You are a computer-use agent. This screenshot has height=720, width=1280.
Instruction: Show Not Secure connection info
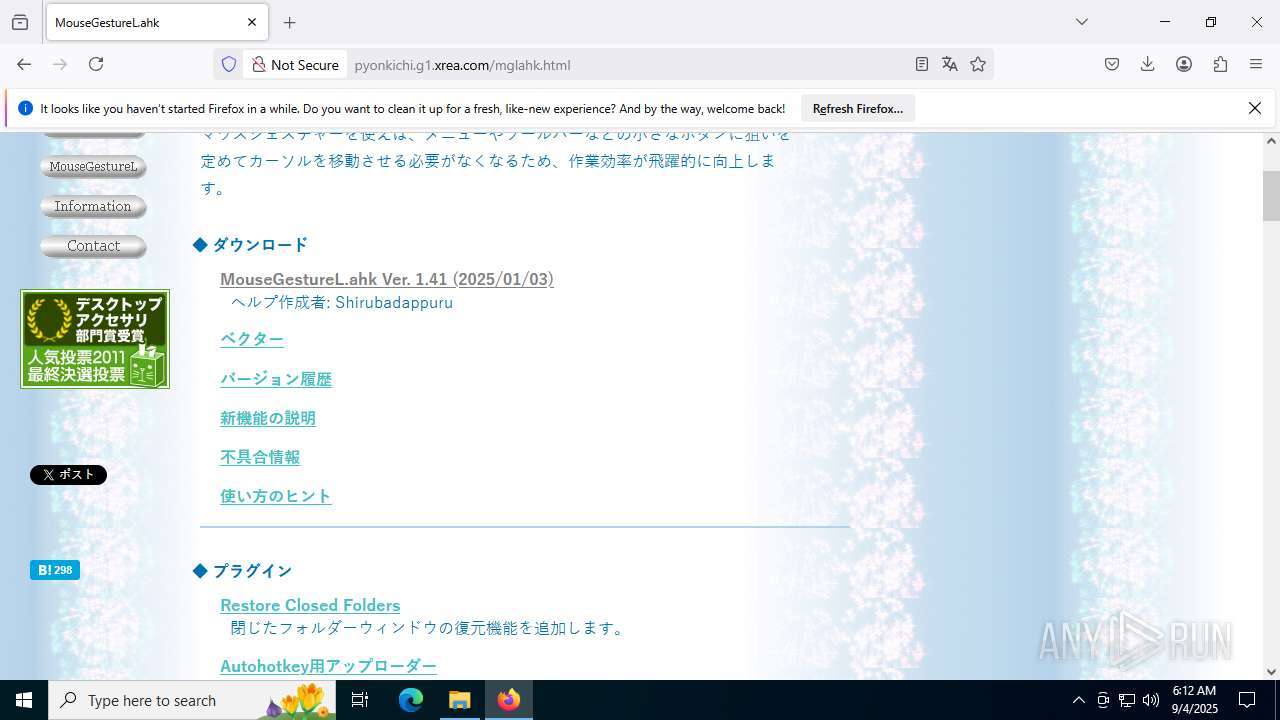(295, 64)
